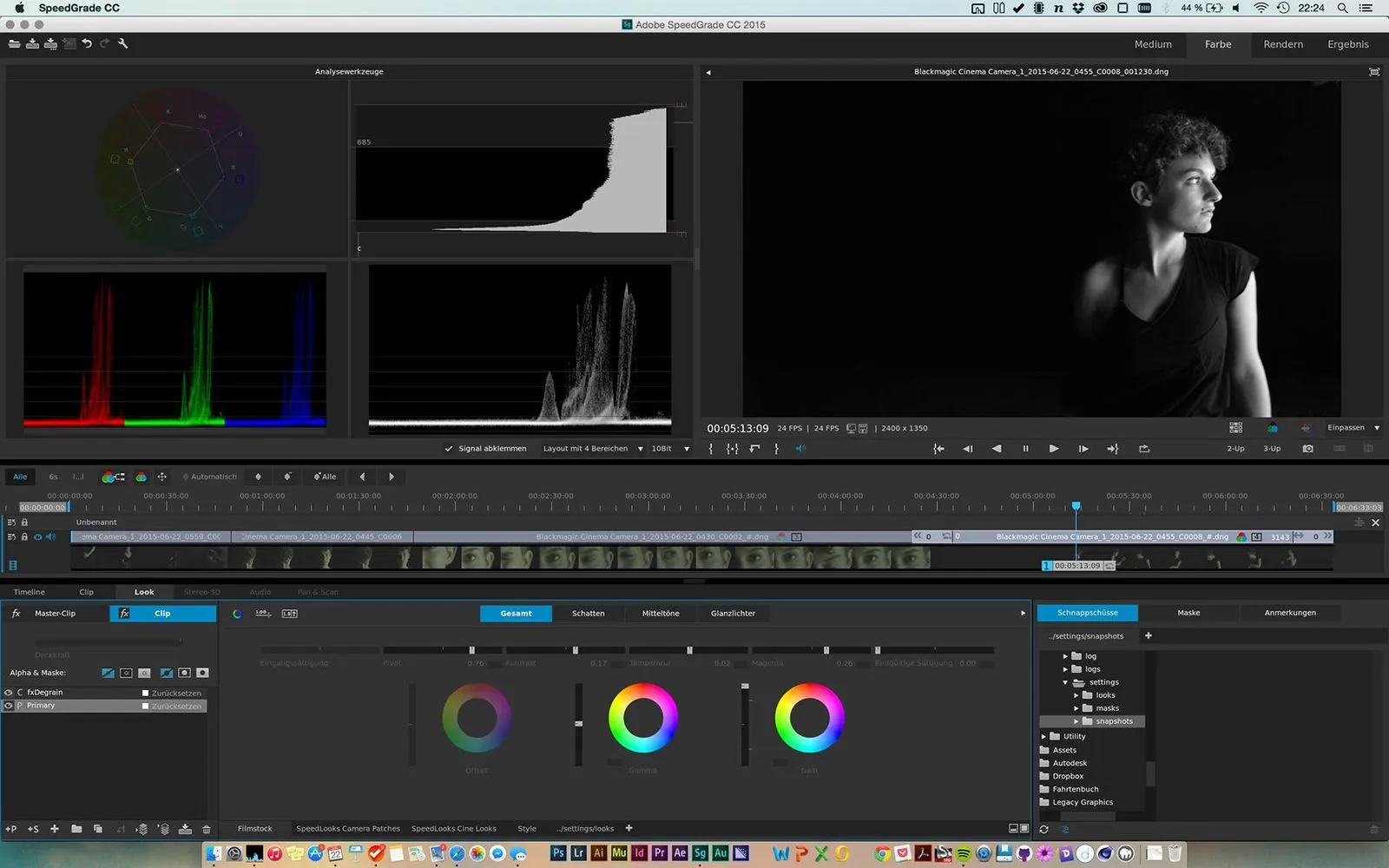Open the Einpassen zoom dropdown

click(x=1353, y=428)
